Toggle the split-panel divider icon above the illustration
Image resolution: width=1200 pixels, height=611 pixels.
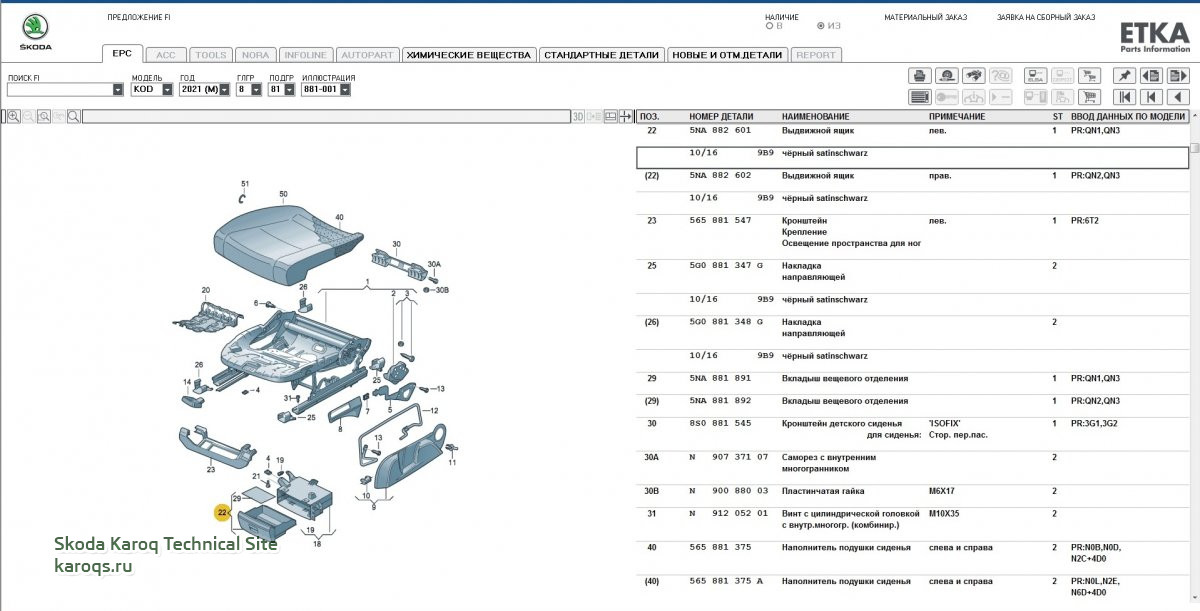tap(625, 117)
